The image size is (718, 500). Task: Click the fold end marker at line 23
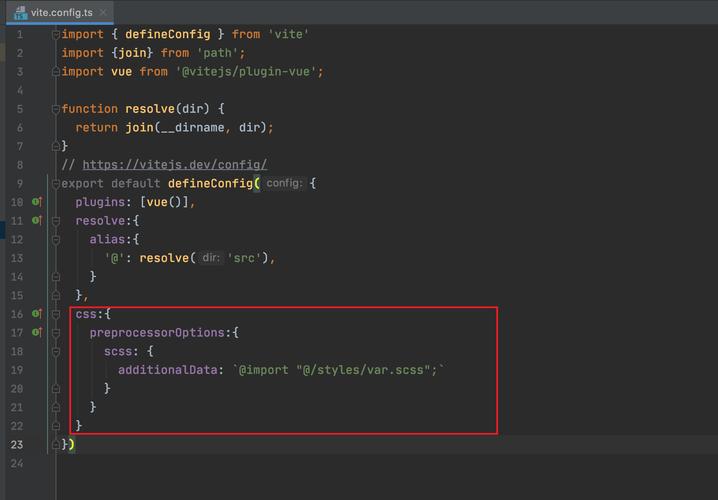point(56,445)
